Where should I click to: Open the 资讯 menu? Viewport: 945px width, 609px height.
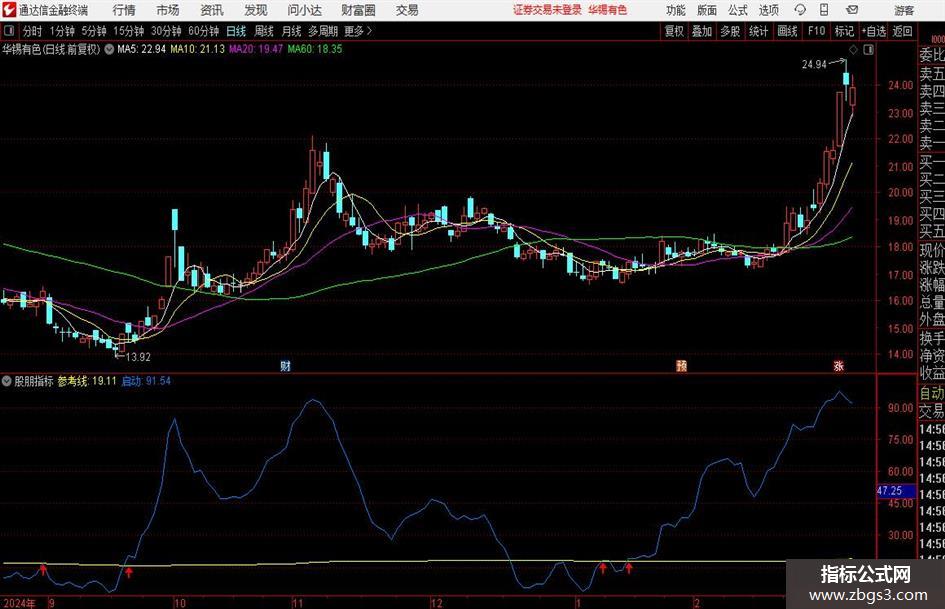[212, 10]
